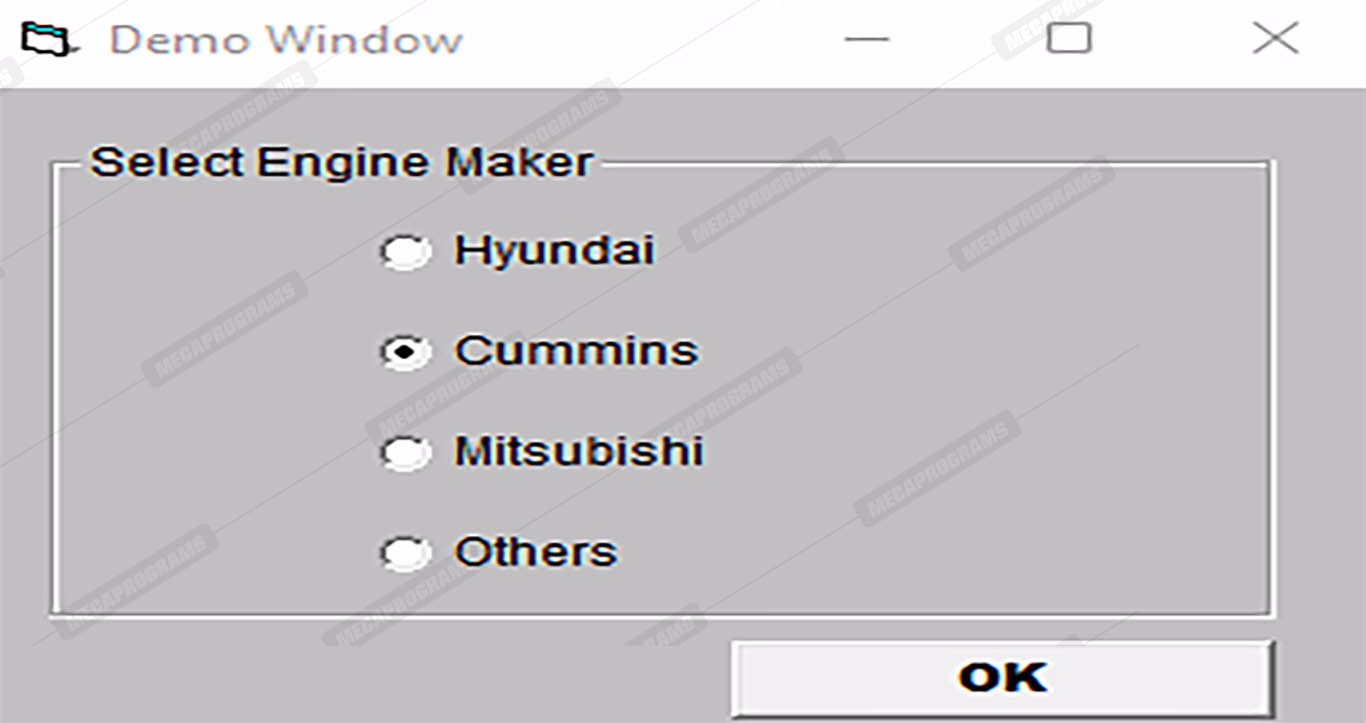1366x723 pixels.
Task: Click the Others text label
Action: tap(536, 552)
